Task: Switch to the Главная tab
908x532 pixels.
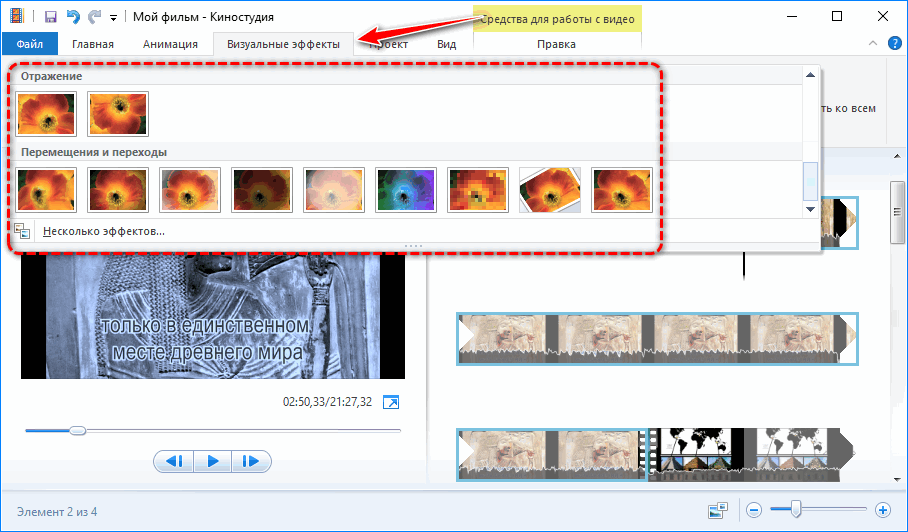Action: pyautogui.click(x=93, y=44)
